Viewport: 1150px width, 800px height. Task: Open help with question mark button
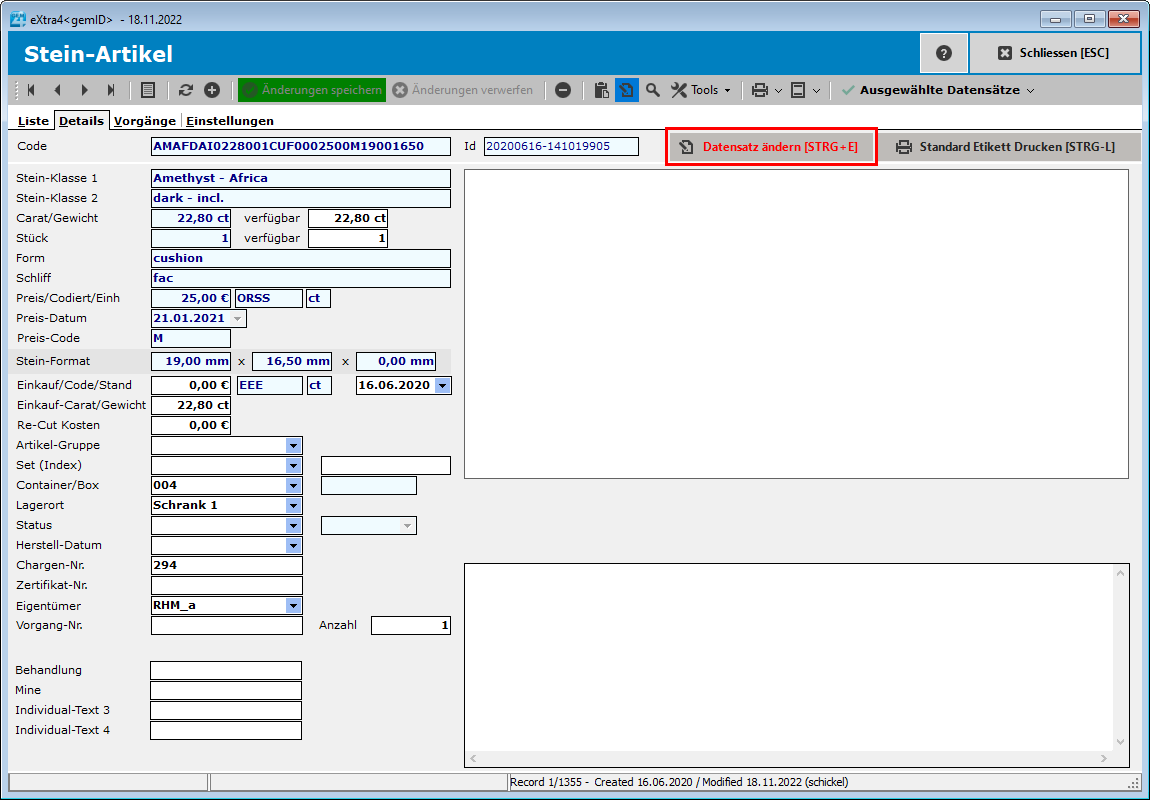pyautogui.click(x=944, y=53)
